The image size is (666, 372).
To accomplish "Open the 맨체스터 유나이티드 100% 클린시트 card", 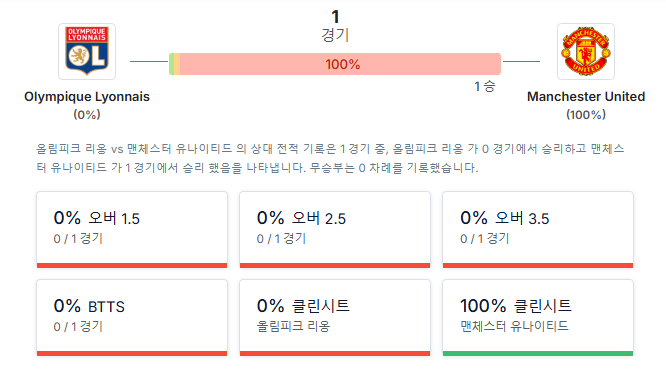I will coord(538,318).
